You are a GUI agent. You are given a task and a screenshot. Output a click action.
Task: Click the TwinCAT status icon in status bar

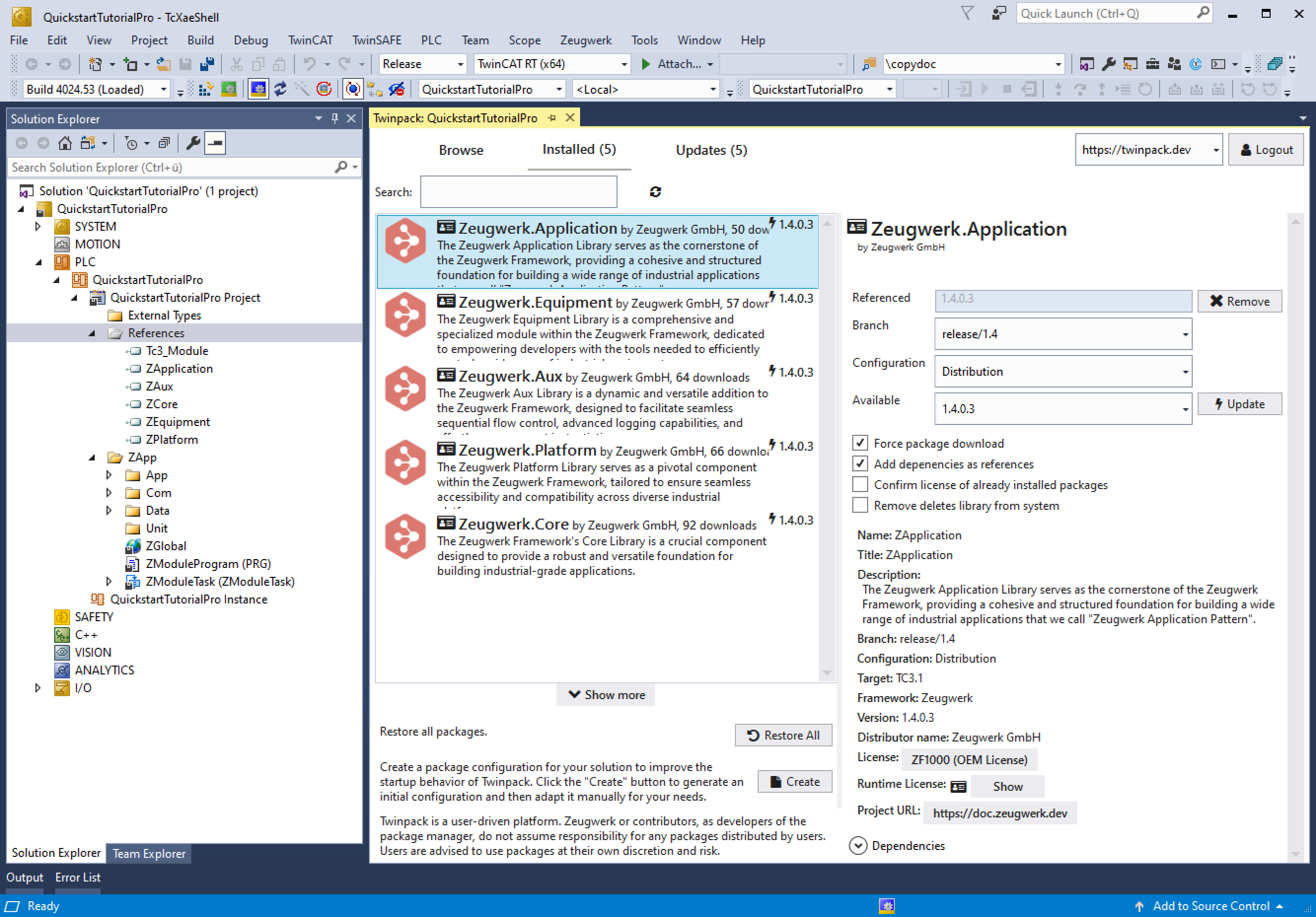click(x=887, y=906)
